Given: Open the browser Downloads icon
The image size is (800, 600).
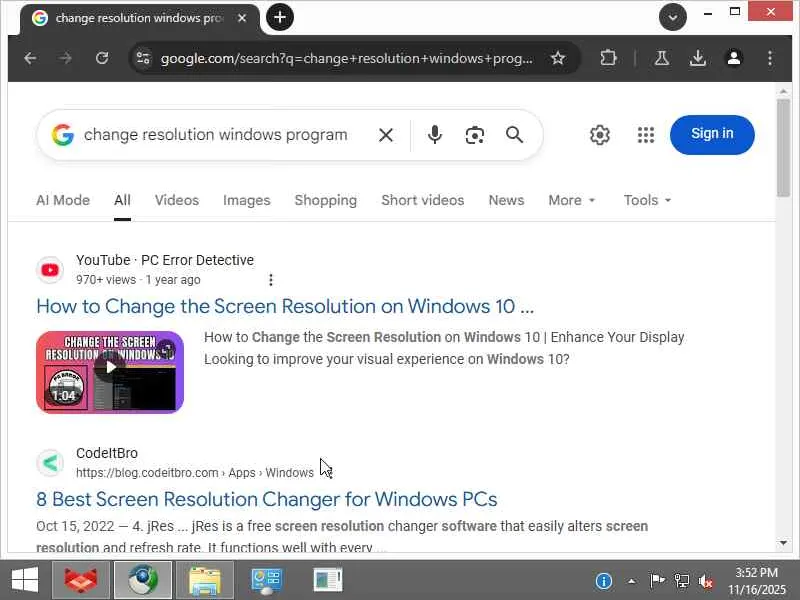Looking at the screenshot, I should coord(697,58).
